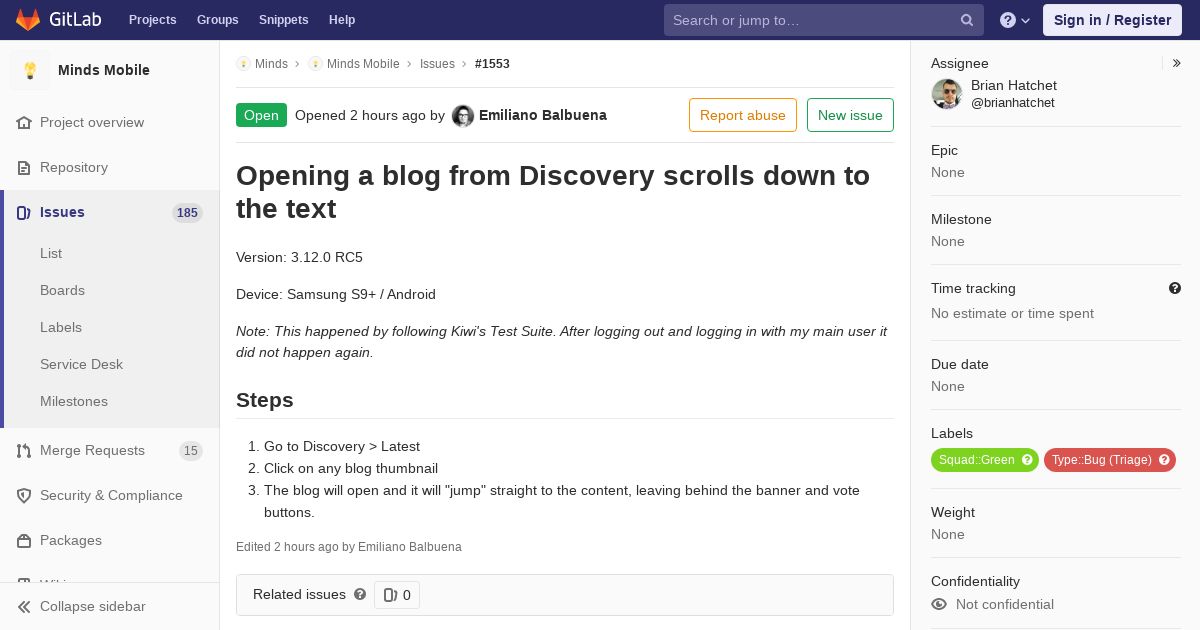Image resolution: width=1200 pixels, height=630 pixels.
Task: Click Minds Mobile breadcrumb link
Action: click(x=363, y=63)
